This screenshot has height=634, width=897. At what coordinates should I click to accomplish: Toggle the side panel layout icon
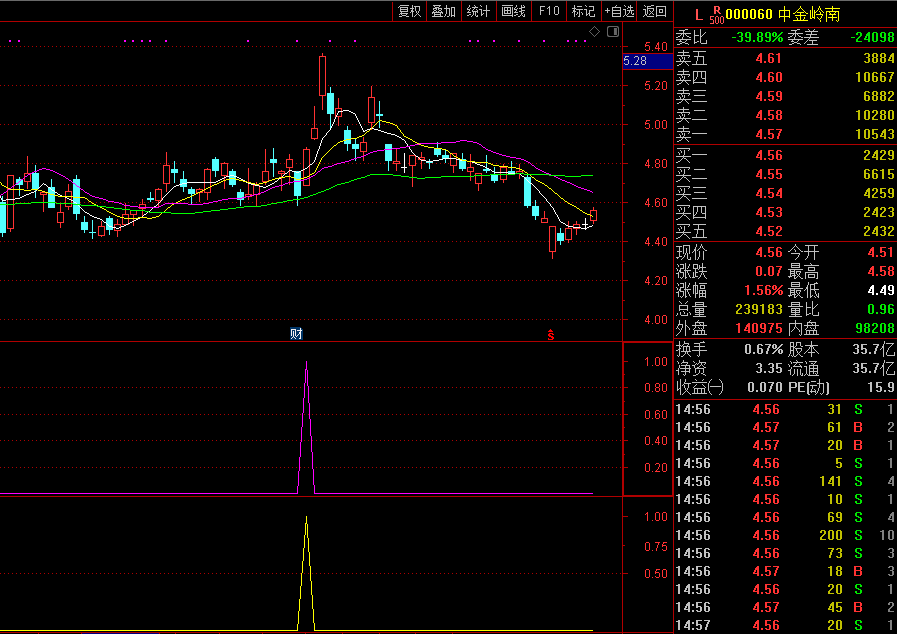point(613,32)
